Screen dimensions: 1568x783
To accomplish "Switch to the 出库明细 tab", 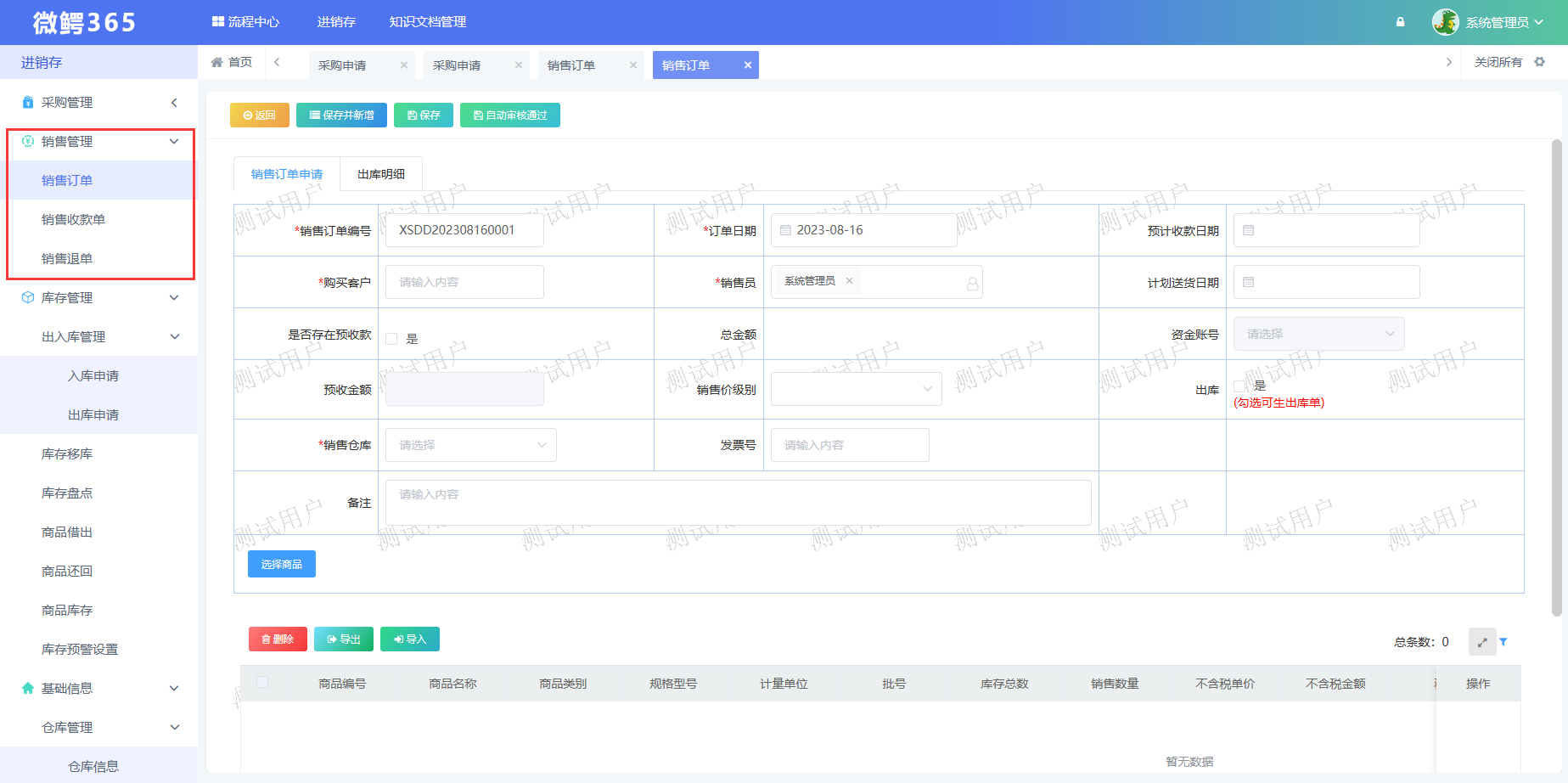I will click(x=380, y=174).
